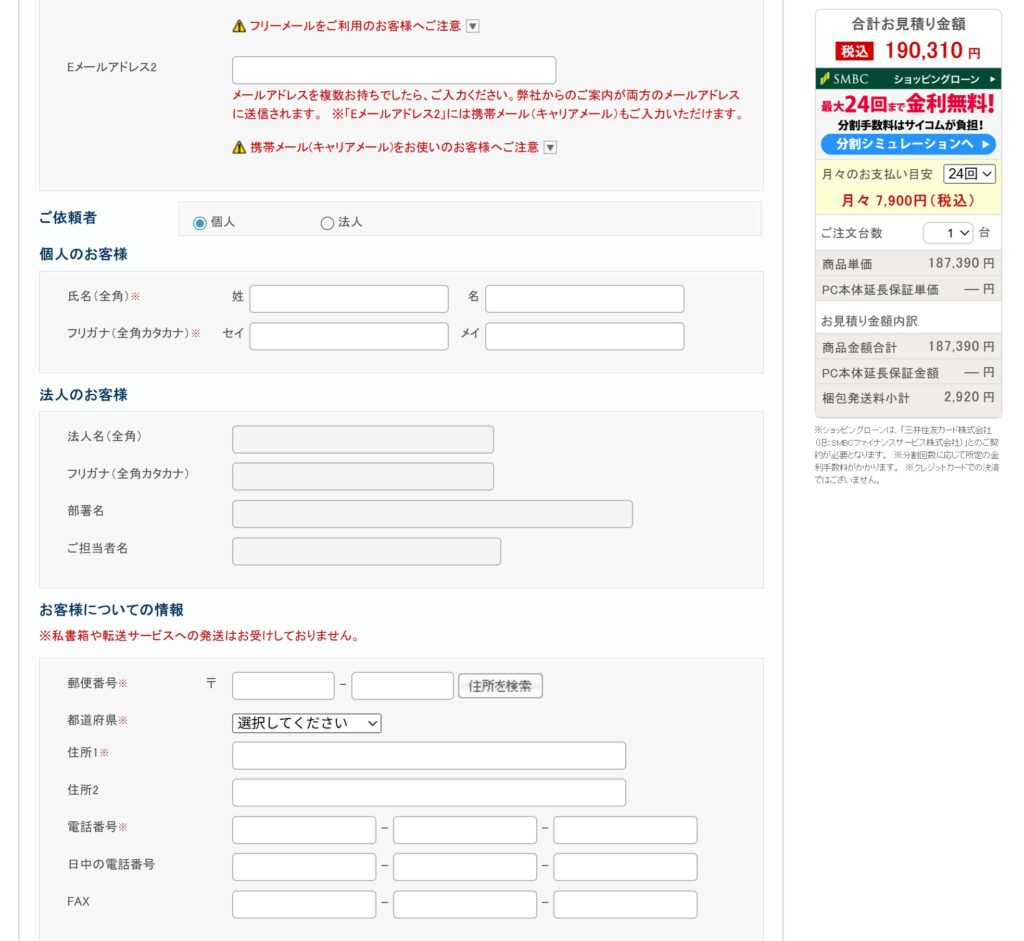
Task: Click the carrier-mail warning triangle icon
Action: tap(239, 147)
